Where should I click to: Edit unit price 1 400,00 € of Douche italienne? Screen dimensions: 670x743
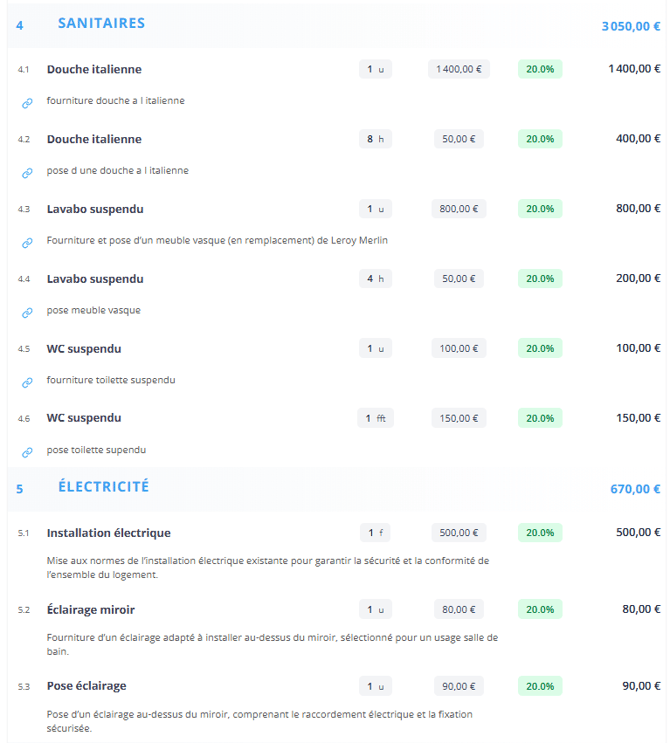(459, 69)
